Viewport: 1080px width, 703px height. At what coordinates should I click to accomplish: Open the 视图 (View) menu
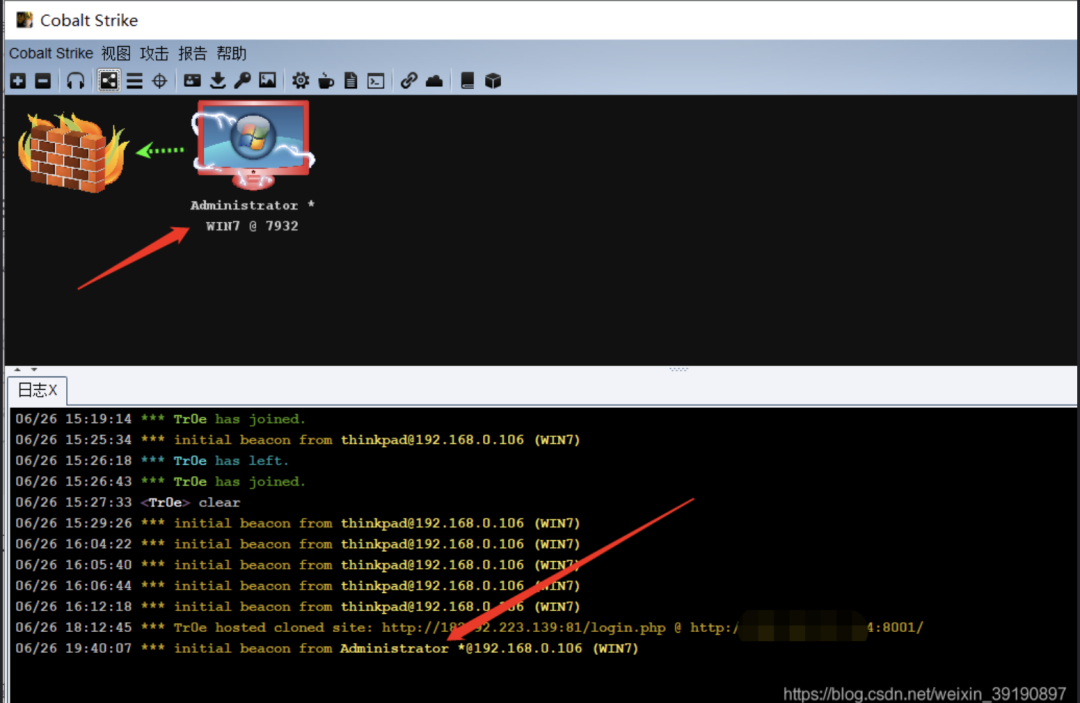116,54
